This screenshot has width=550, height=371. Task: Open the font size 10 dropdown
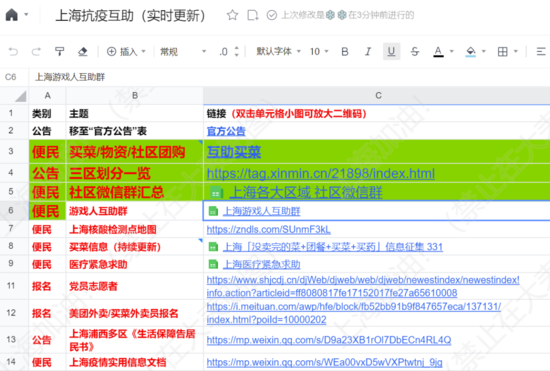(319, 52)
